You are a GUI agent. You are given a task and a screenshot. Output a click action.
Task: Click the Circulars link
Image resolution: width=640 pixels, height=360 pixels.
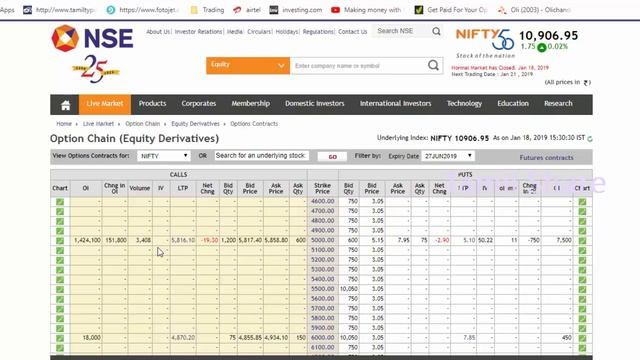(x=259, y=31)
